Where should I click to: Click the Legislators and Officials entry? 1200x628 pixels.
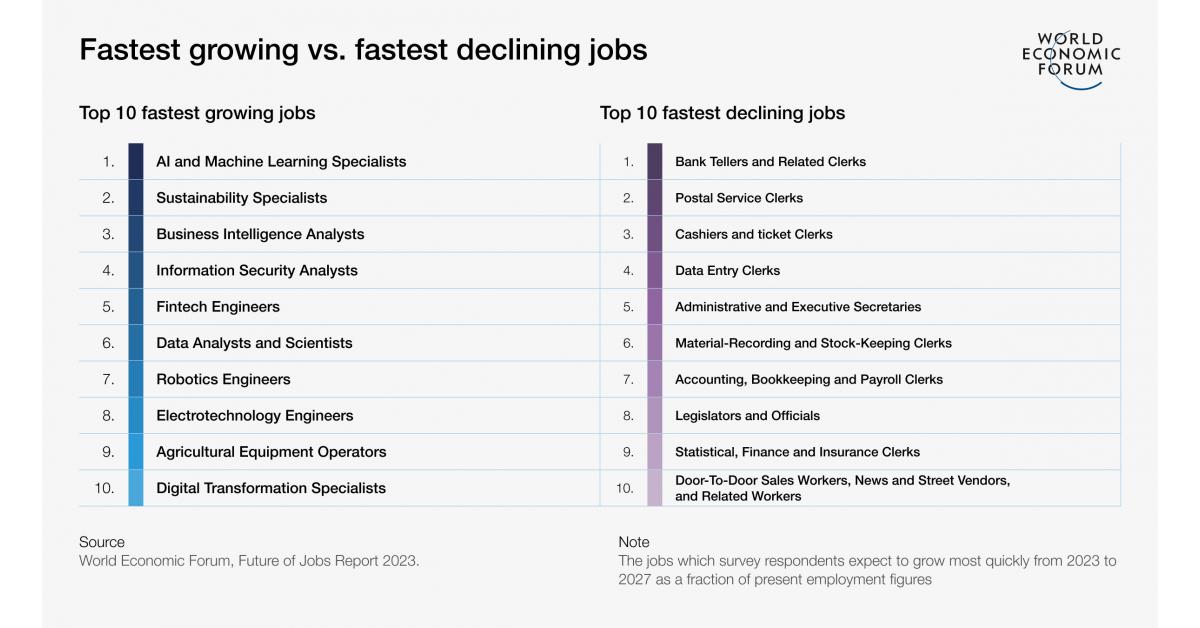747,416
